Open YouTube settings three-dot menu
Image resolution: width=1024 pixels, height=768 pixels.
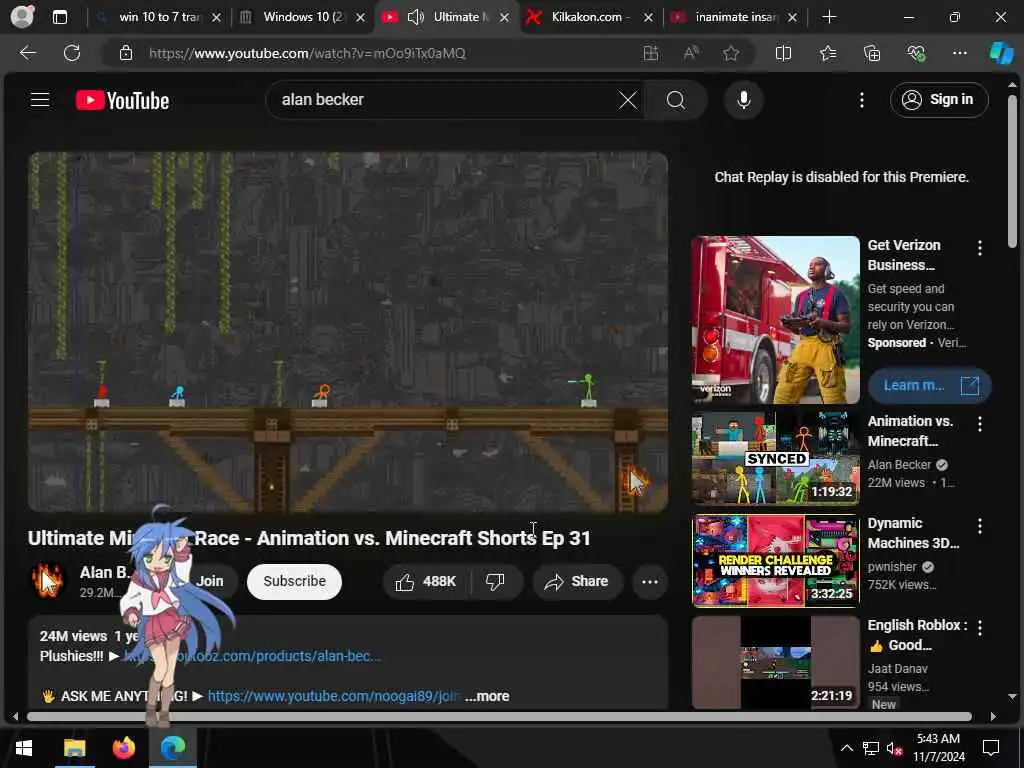pyautogui.click(x=861, y=100)
